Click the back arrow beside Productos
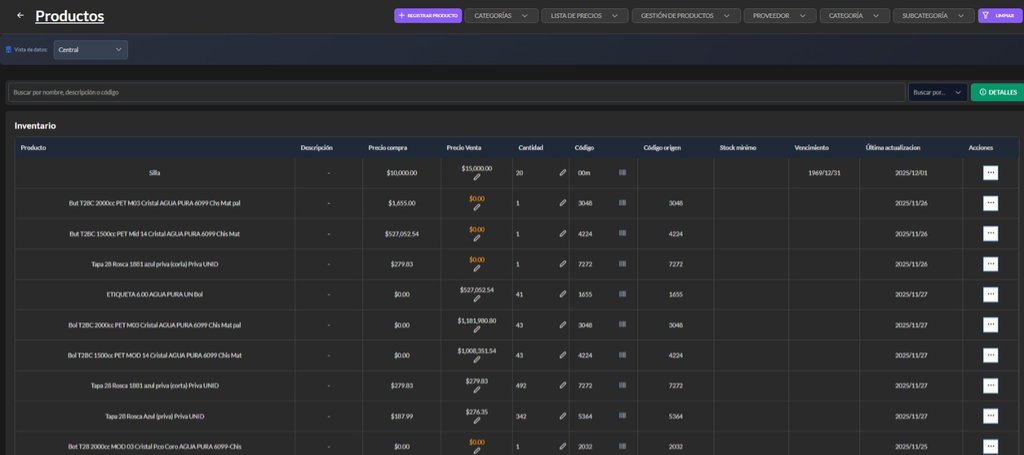Viewport: 1024px width, 455px height. click(x=20, y=15)
